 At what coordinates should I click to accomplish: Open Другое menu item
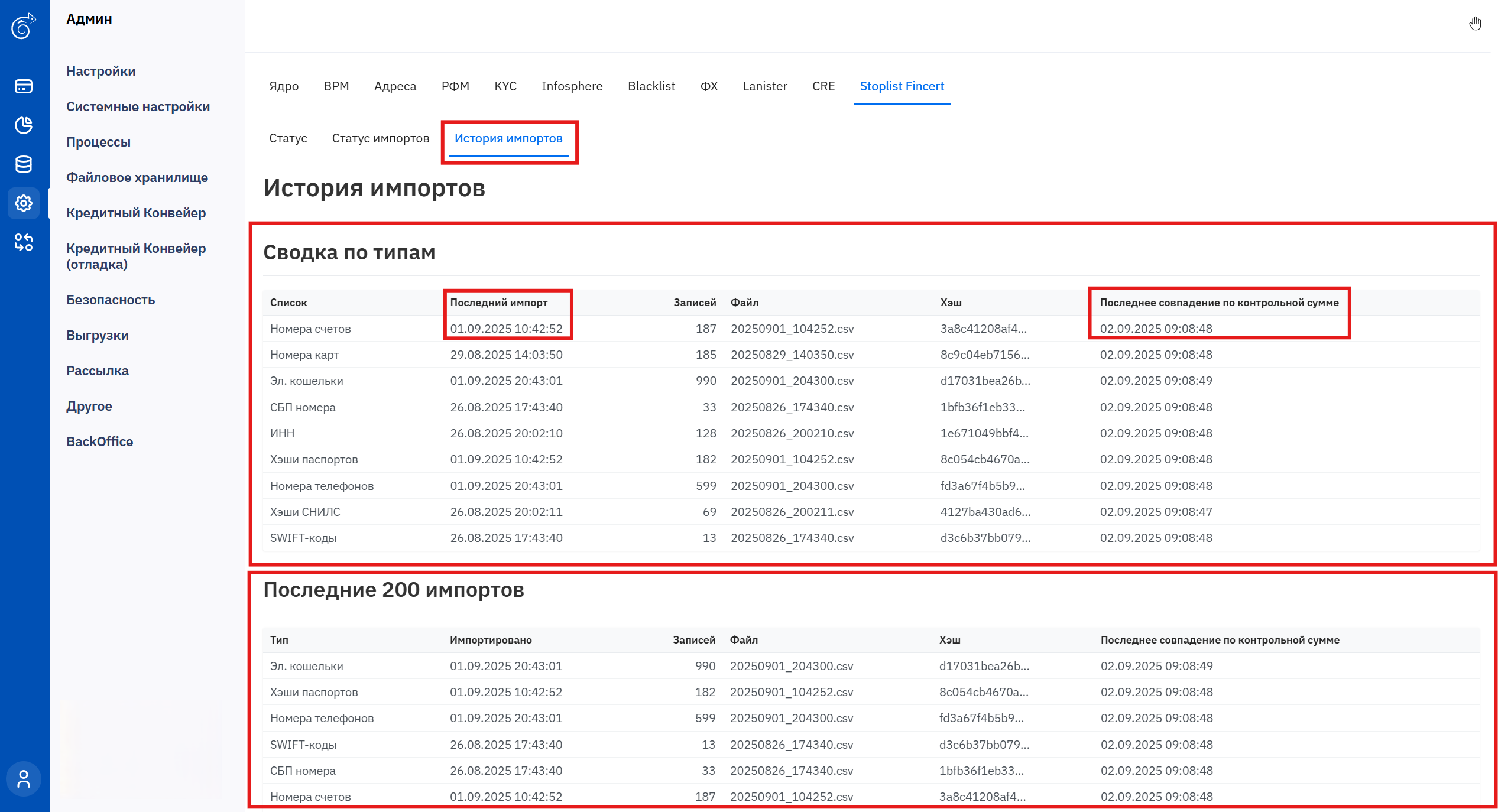coord(89,406)
